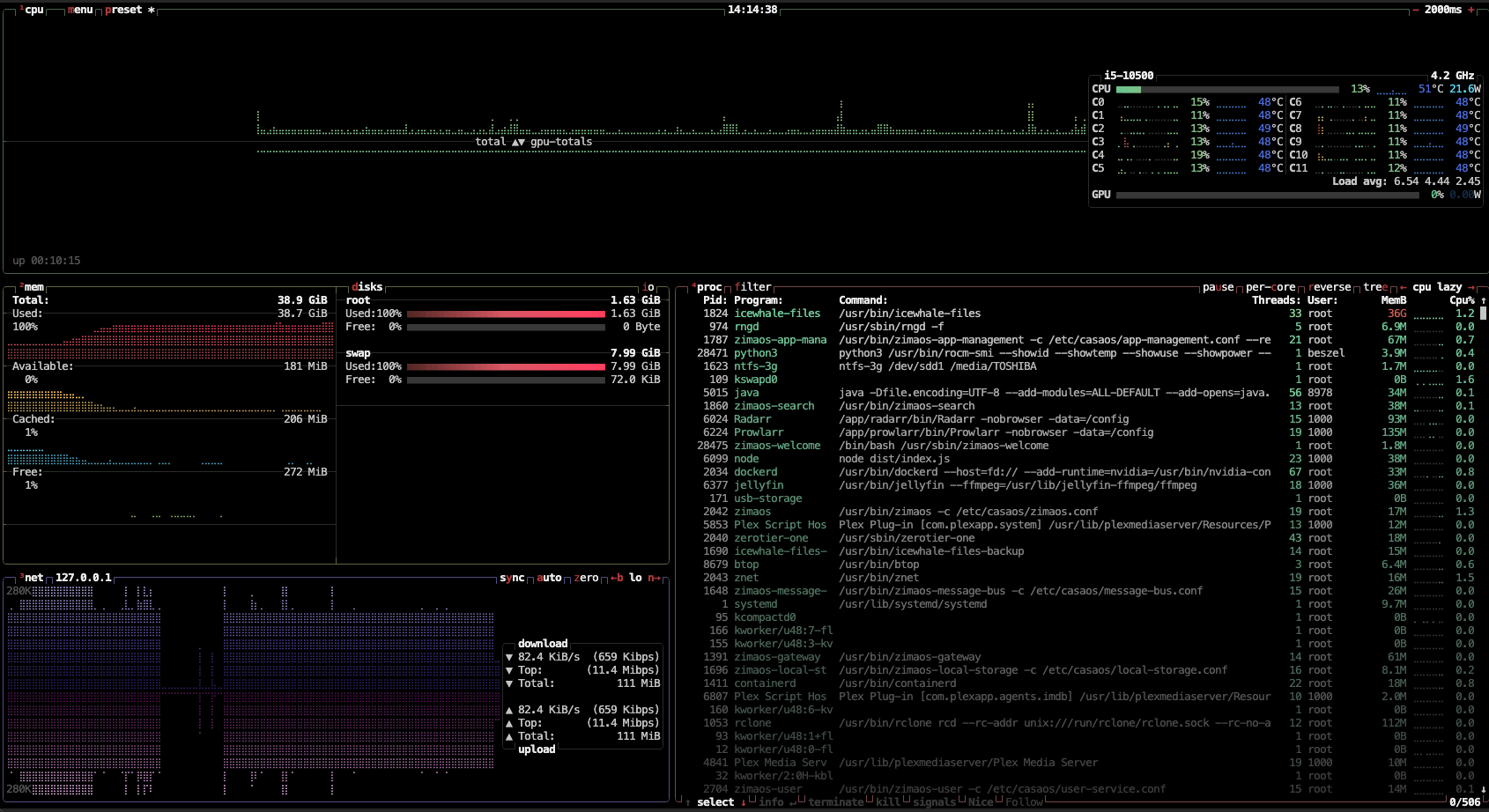Increase update interval with plus beside 2000ms
The width and height of the screenshot is (1489, 812).
point(1470,10)
